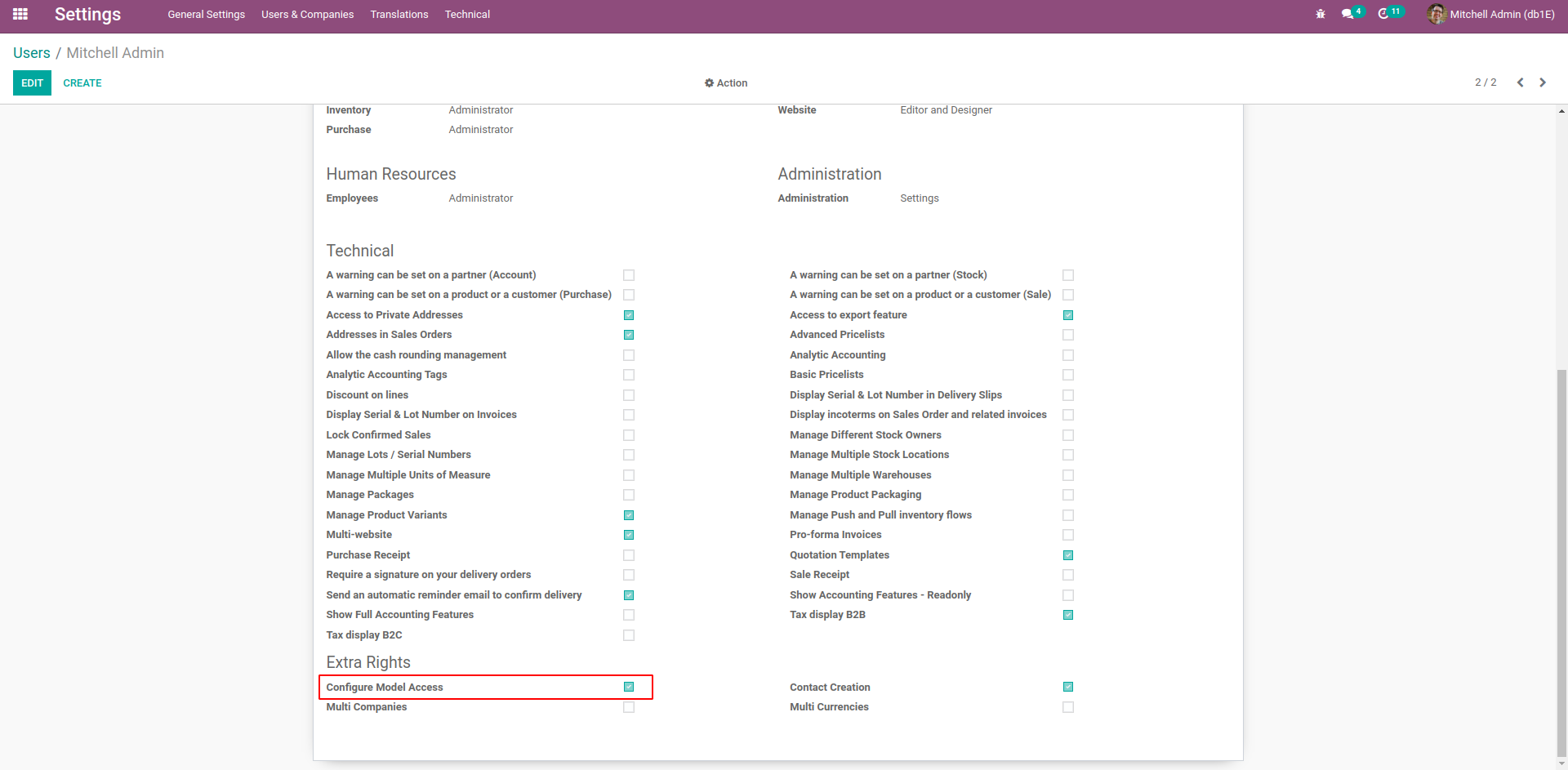The height and width of the screenshot is (770, 1568).
Task: Click Mitchell Admin avatar picture
Action: coord(1437,14)
